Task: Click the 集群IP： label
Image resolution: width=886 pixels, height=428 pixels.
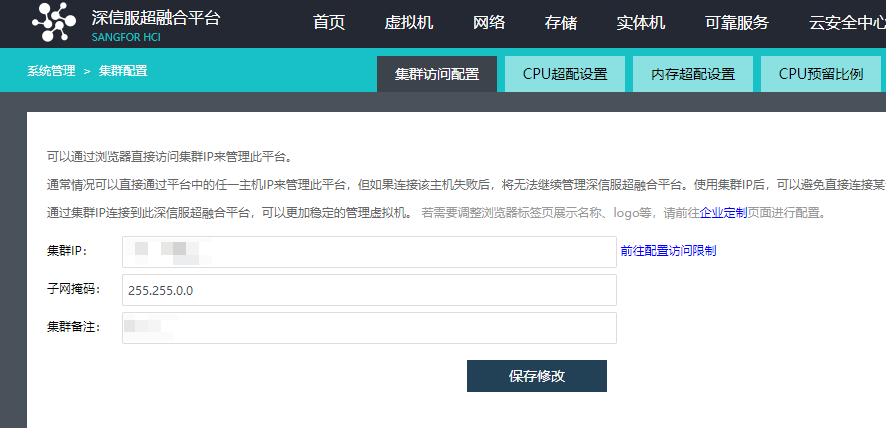Action: tap(67, 251)
